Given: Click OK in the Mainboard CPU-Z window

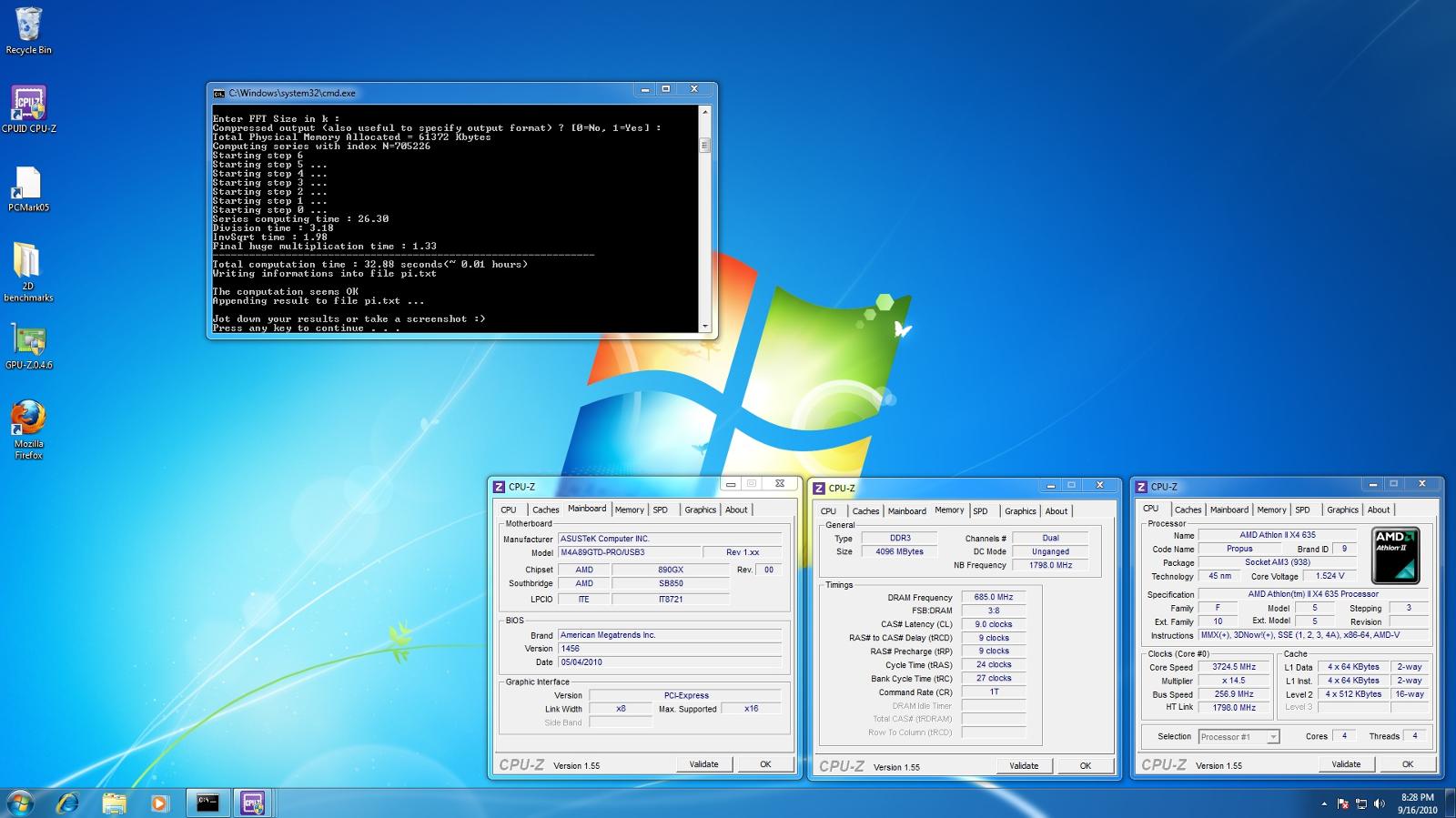Looking at the screenshot, I should click(765, 764).
